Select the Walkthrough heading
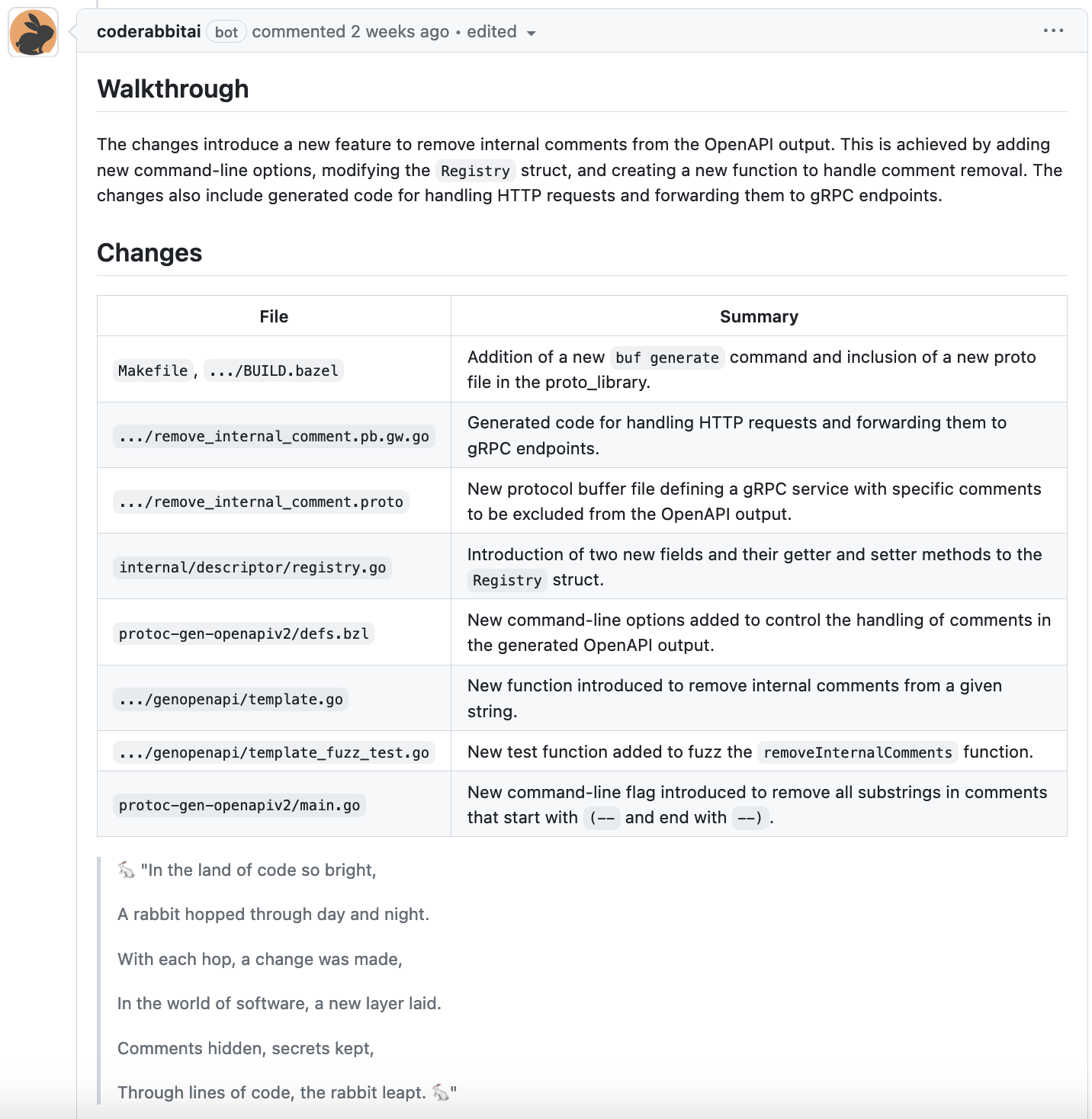 pos(172,88)
